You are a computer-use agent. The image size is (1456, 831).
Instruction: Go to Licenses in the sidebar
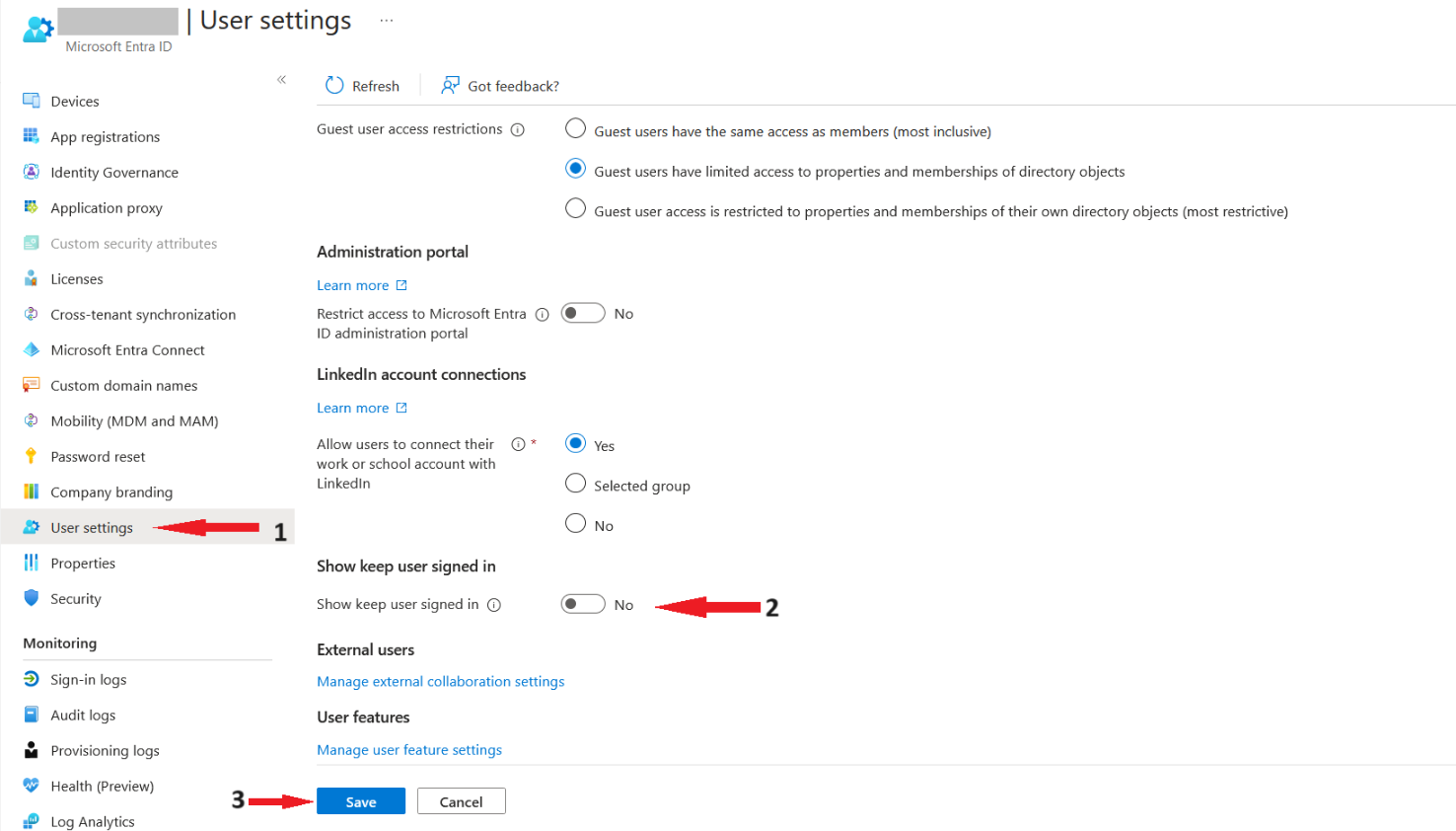(x=77, y=278)
